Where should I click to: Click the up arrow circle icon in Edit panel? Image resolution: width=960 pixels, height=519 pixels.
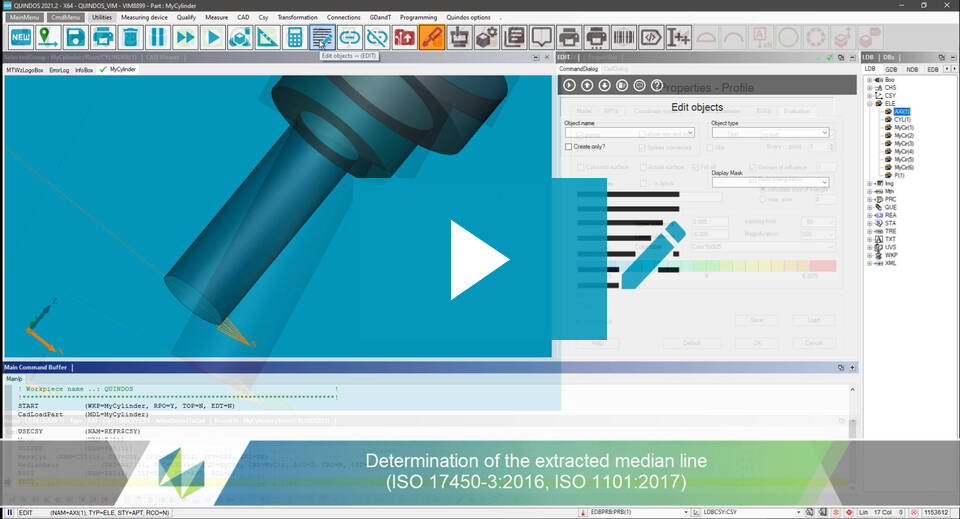coord(587,85)
